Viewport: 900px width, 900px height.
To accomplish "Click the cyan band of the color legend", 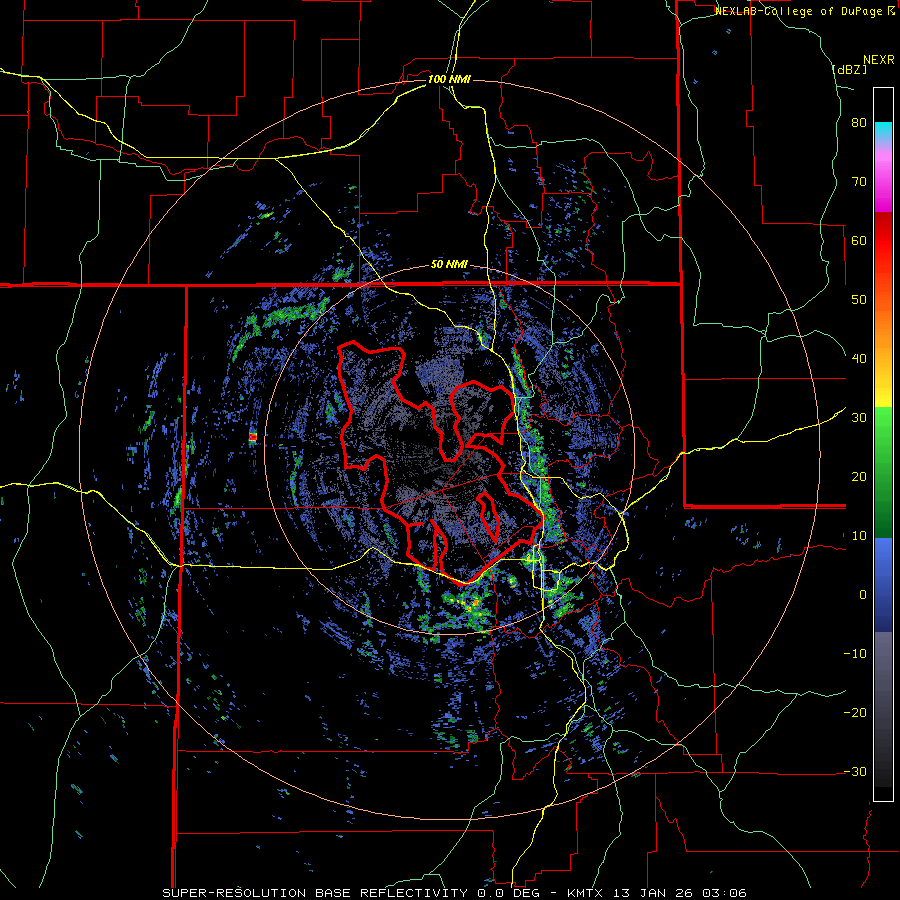I will click(883, 131).
